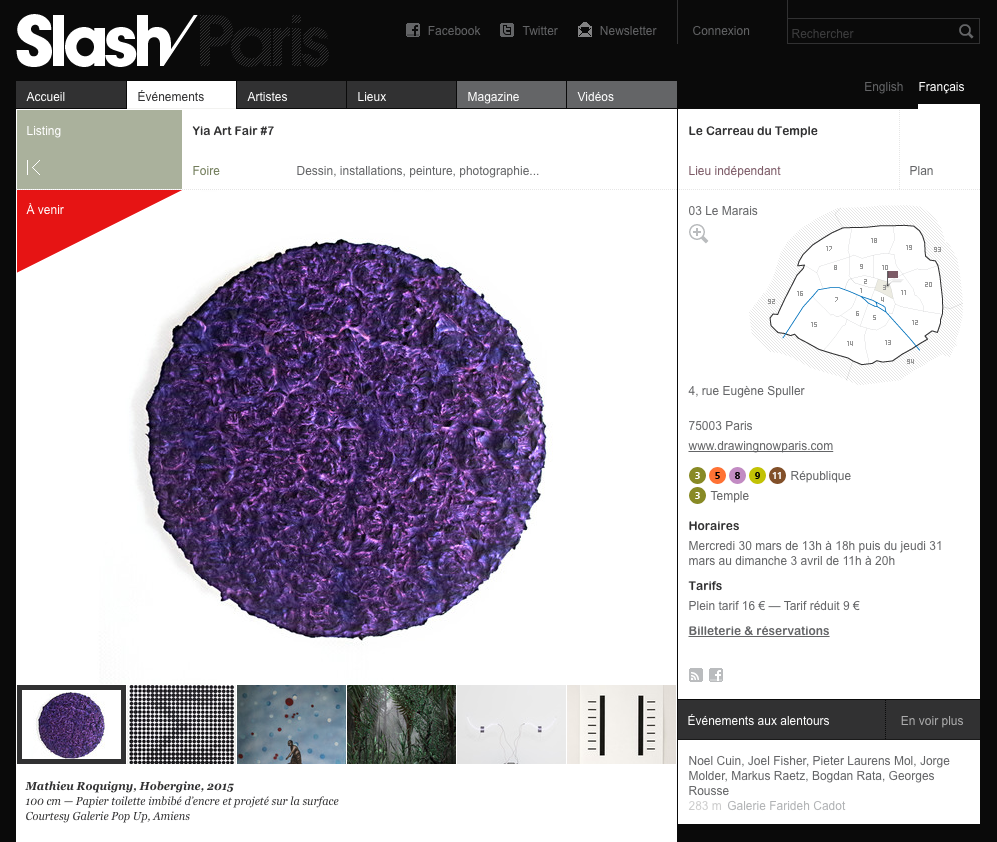Click the RSS feed icon
The width and height of the screenshot is (997, 842).
point(696,675)
